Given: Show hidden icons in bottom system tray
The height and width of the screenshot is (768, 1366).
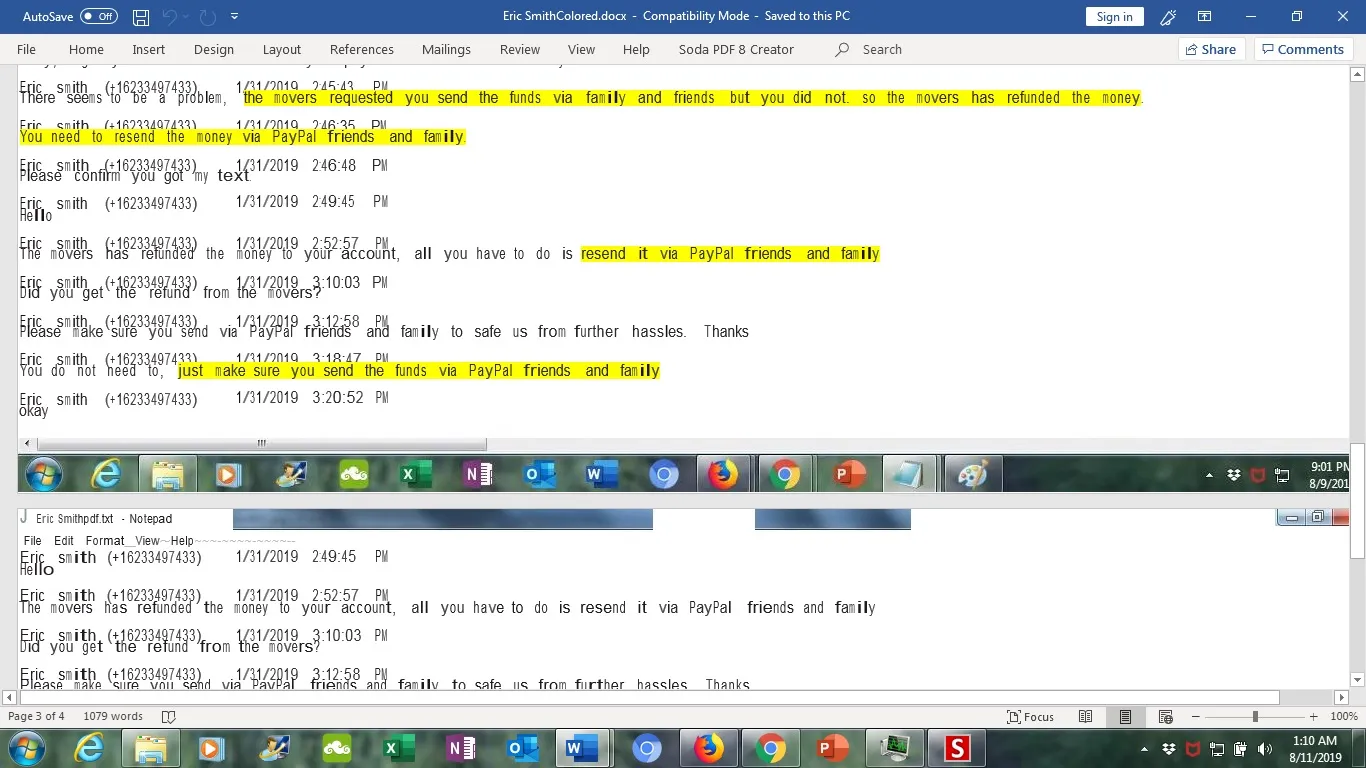Looking at the screenshot, I should click(x=1145, y=748).
